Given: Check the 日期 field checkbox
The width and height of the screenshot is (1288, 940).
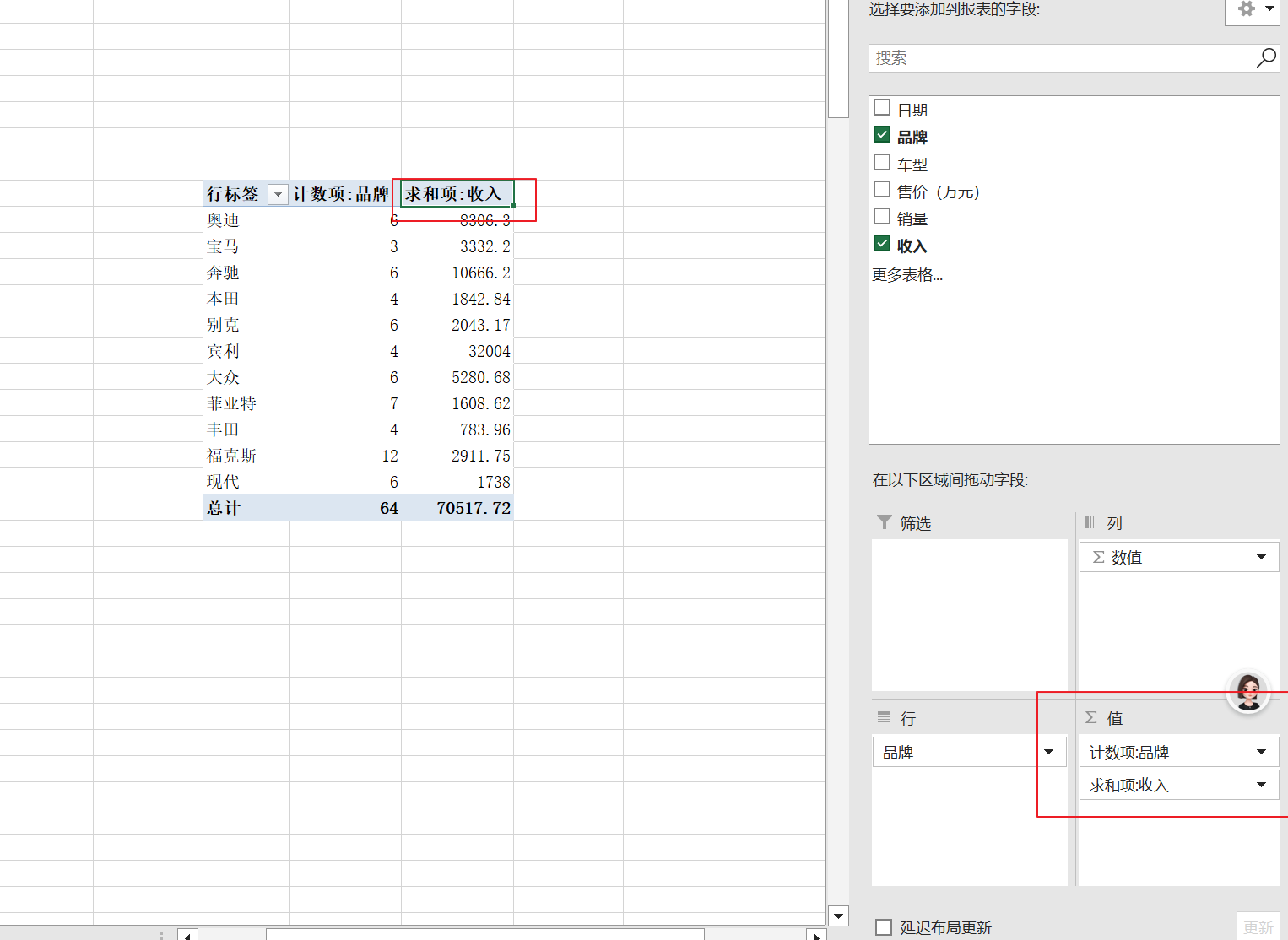Looking at the screenshot, I should pyautogui.click(x=882, y=107).
